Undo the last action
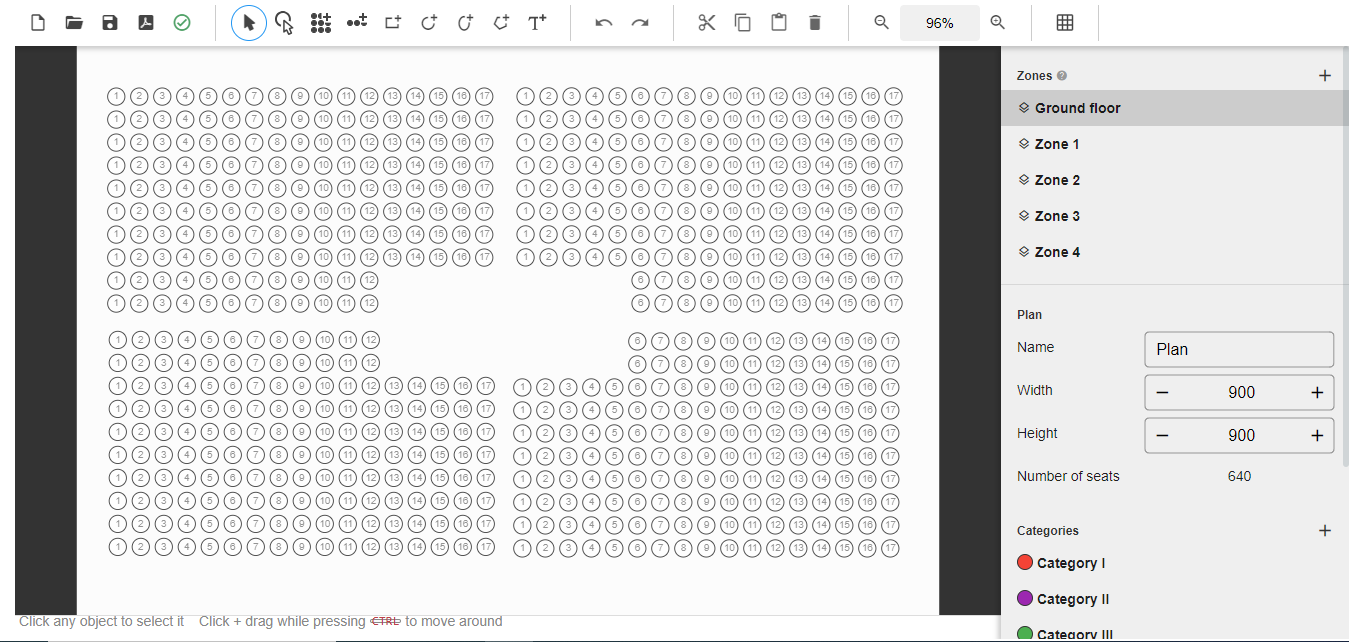Viewport: 1349px width, 642px height. point(604,23)
